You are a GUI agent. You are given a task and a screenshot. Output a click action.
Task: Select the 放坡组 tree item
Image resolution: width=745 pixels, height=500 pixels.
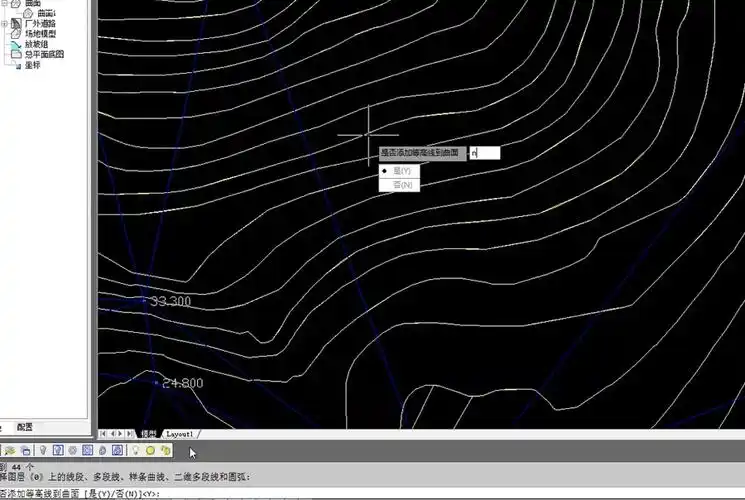pos(36,44)
